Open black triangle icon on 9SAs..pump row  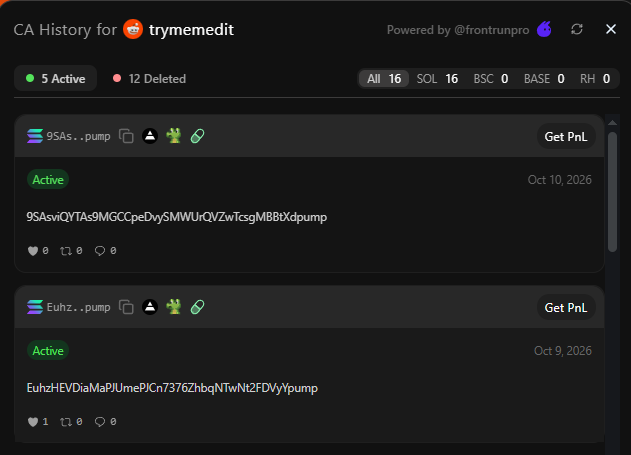[x=150, y=136]
